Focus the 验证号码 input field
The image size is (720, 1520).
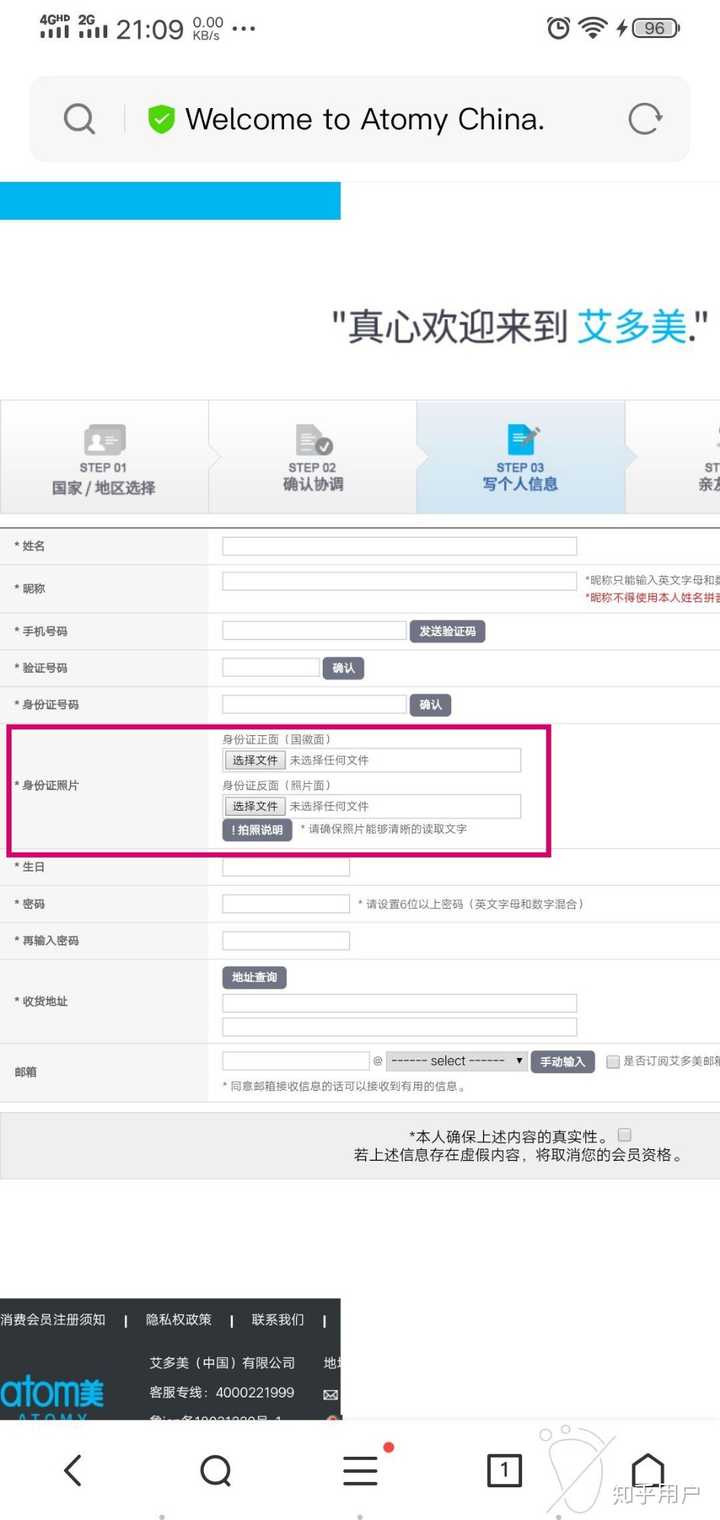tap(271, 667)
